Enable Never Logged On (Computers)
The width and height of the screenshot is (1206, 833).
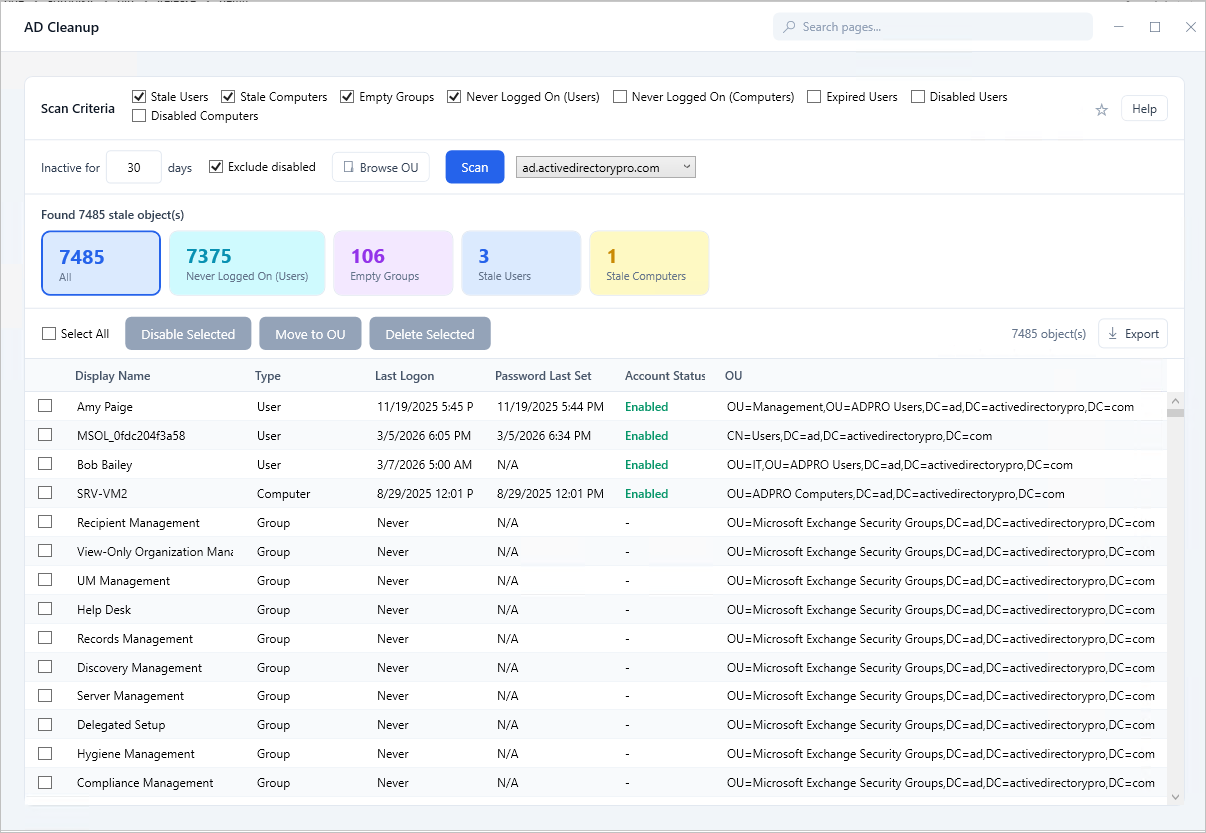(620, 97)
